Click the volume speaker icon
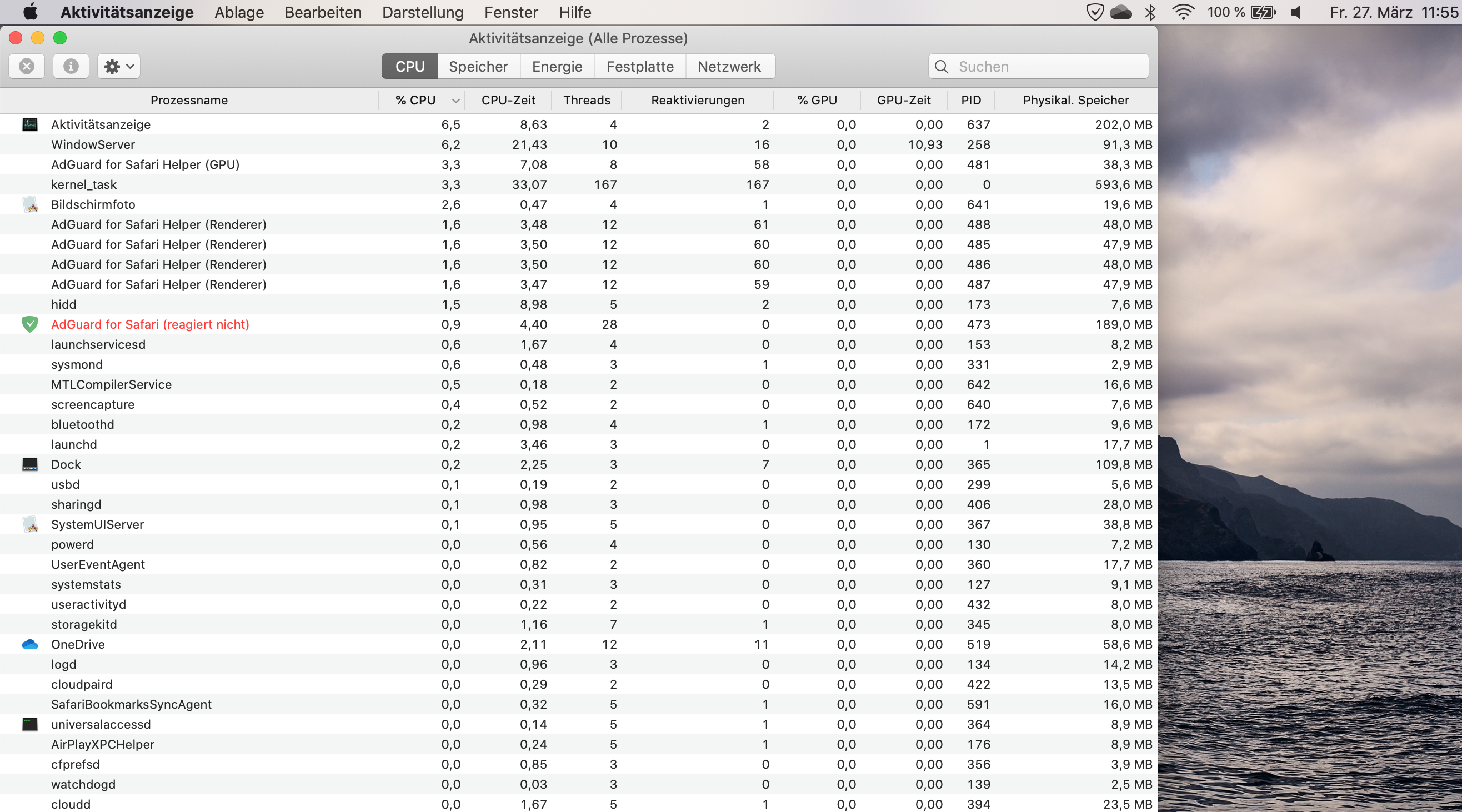This screenshot has width=1462, height=812. pyautogui.click(x=1296, y=12)
